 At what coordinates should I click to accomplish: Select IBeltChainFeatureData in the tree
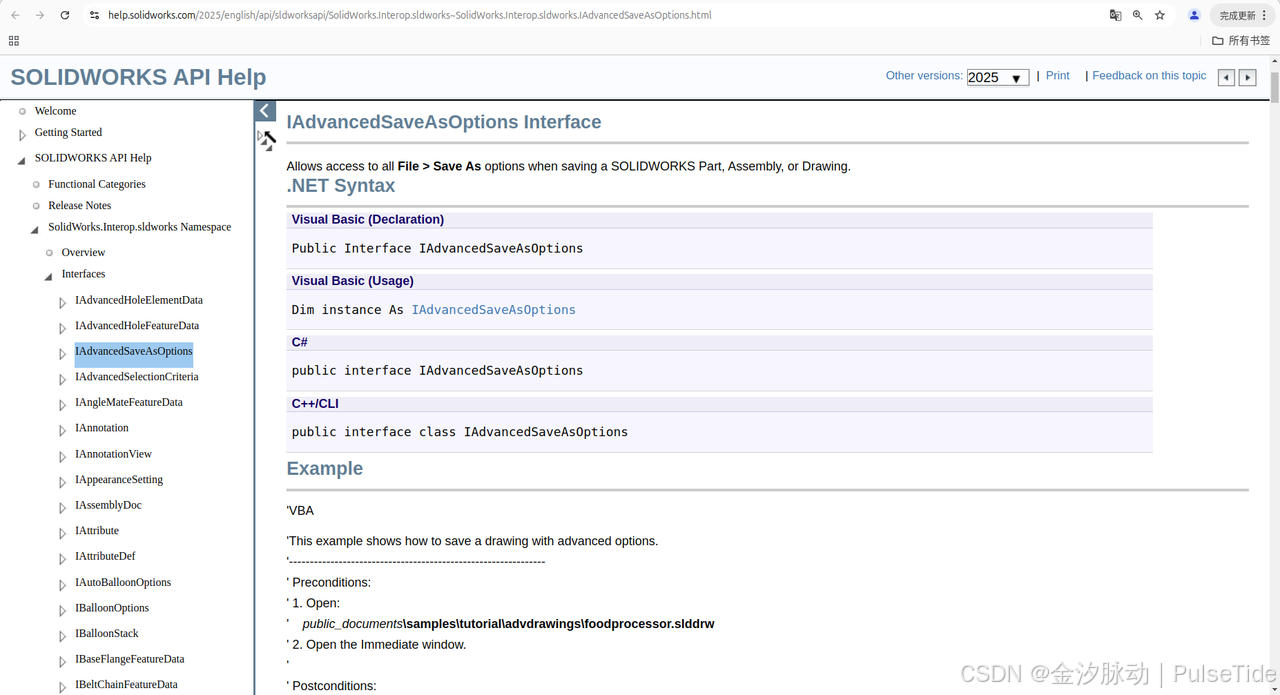coord(126,685)
